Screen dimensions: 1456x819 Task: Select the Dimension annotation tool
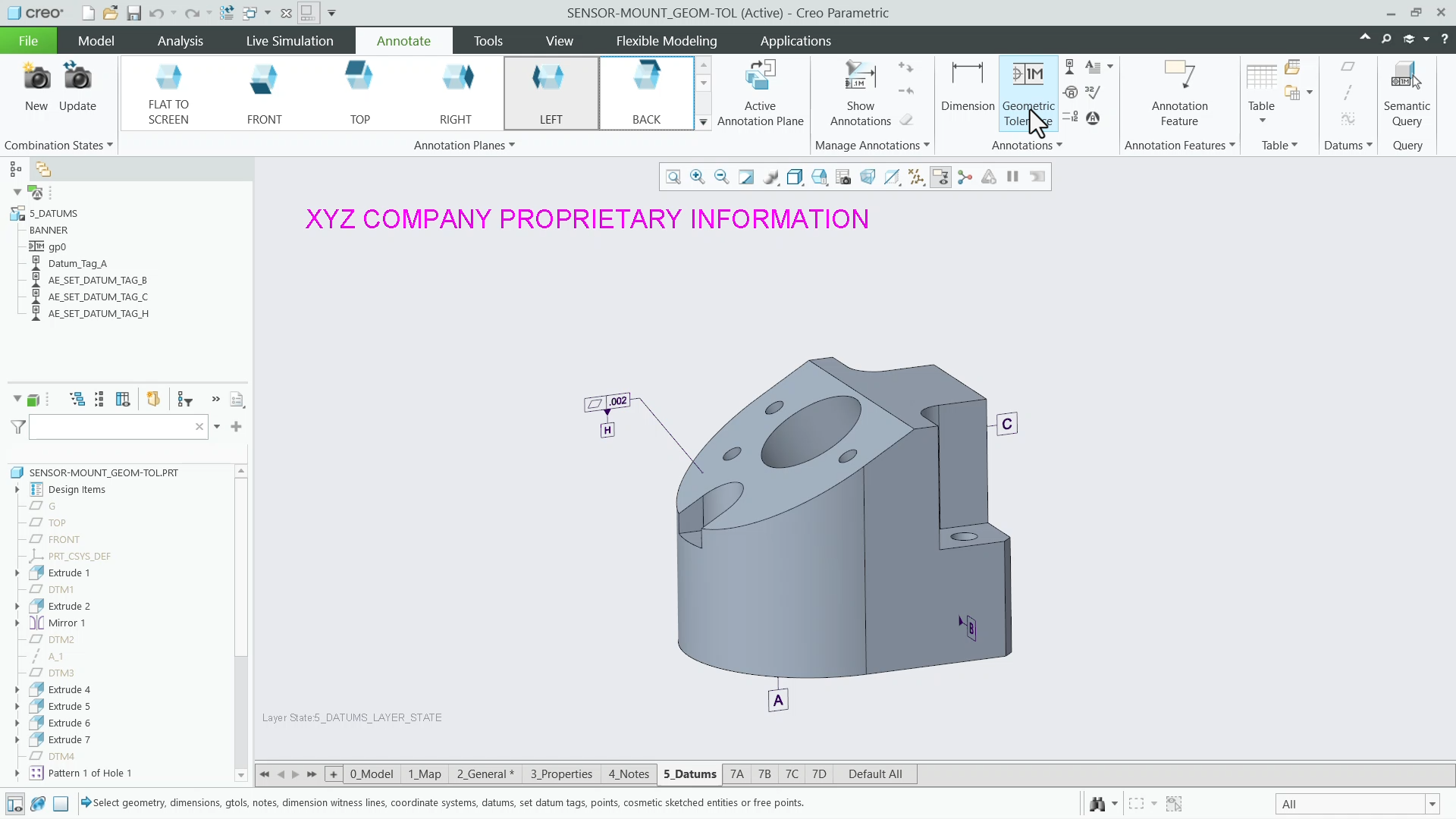pos(967,87)
